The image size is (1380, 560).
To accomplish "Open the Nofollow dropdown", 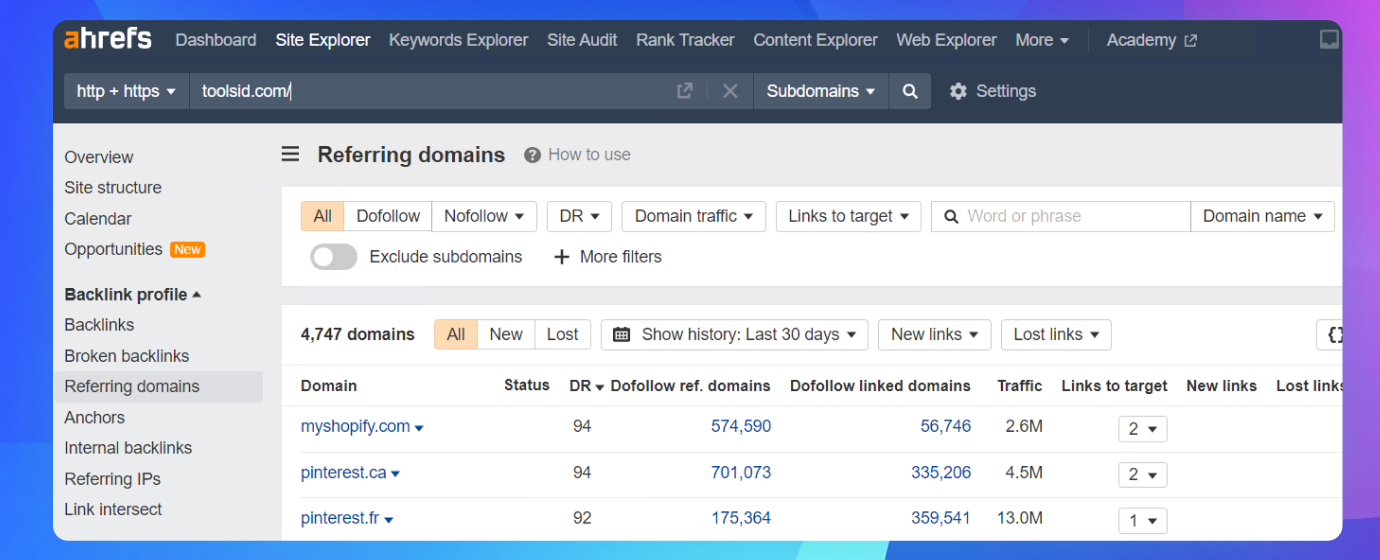I will (484, 216).
